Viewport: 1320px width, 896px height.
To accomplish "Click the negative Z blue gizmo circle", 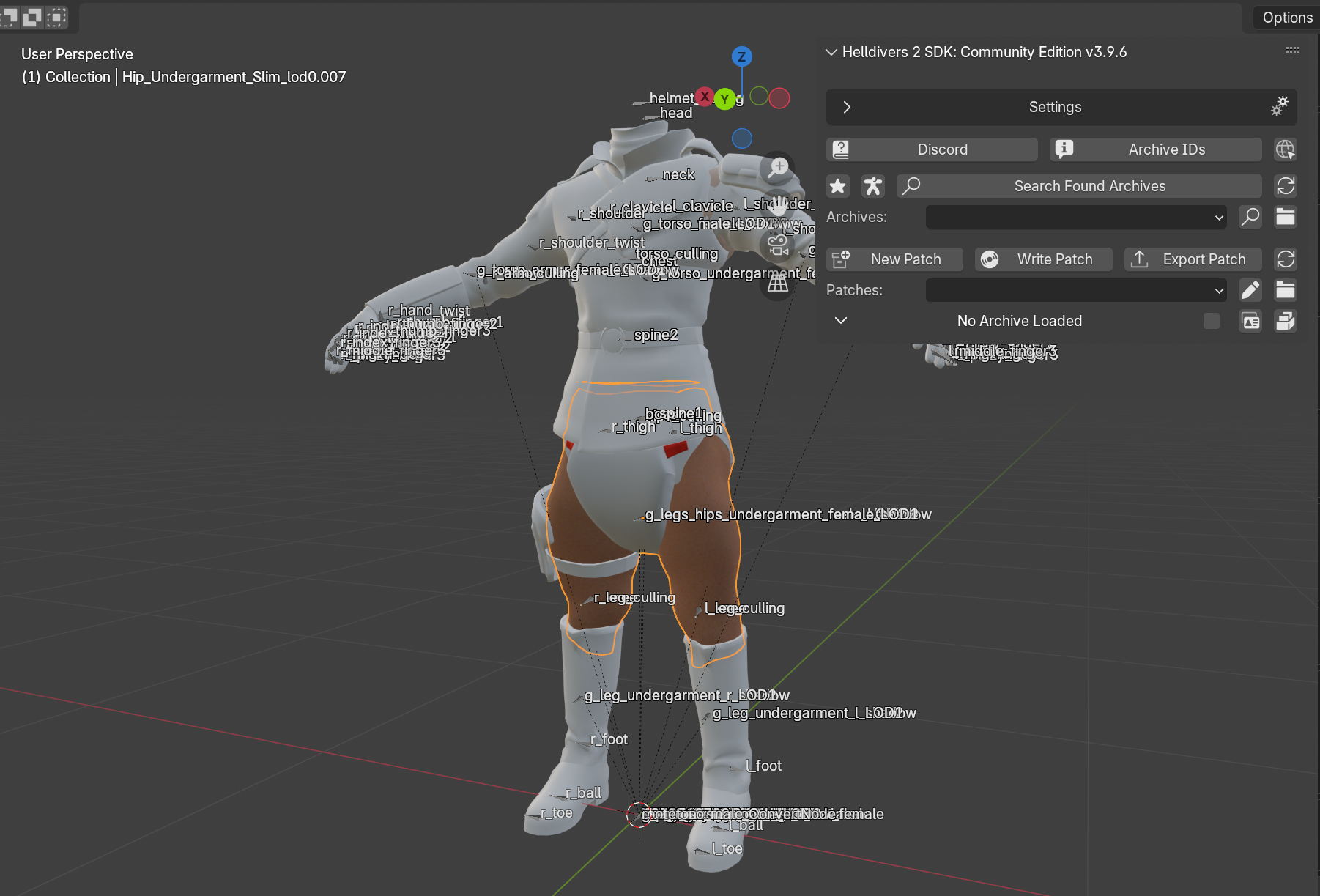I will click(x=741, y=138).
